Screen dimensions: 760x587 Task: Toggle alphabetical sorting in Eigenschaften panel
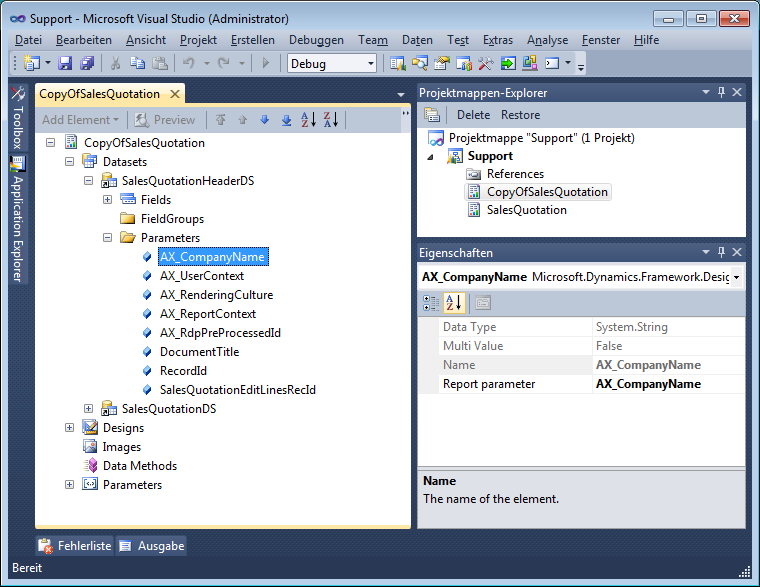(453, 302)
